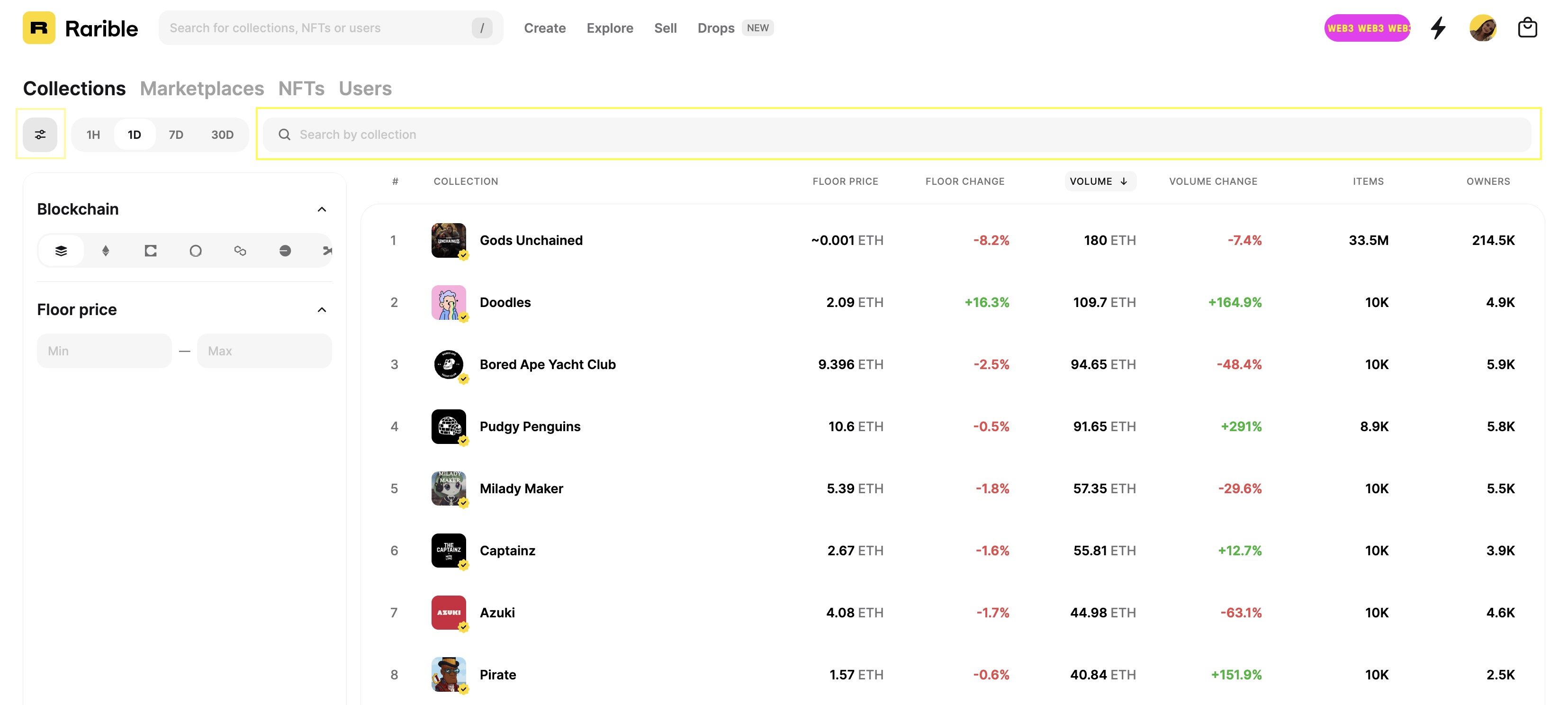Screen dimensions: 1568x705
Task: Open the Gods Unchained collection link
Action: tap(531, 241)
